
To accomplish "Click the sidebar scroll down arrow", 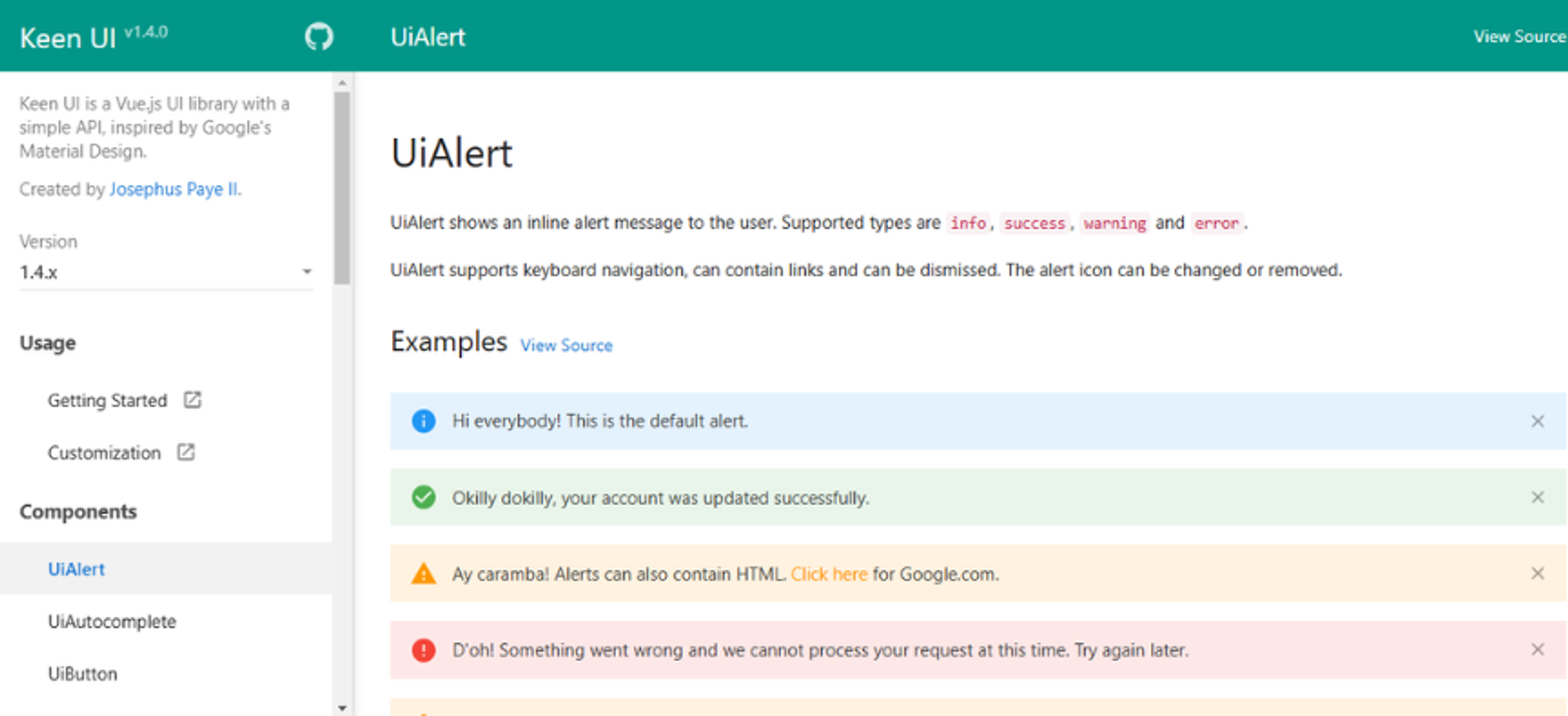I will click(x=342, y=707).
